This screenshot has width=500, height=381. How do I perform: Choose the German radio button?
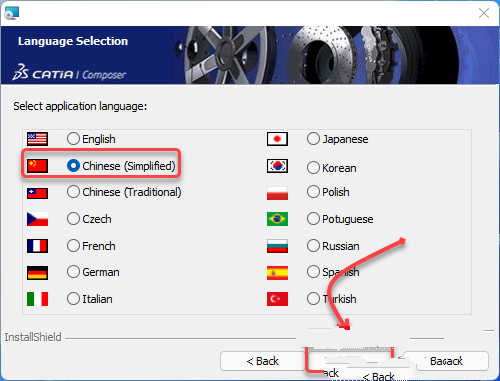click(73, 272)
